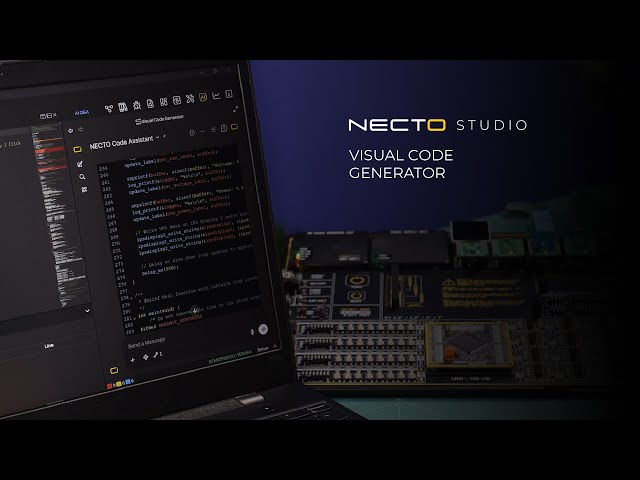Click the plus attach icon under message box
Viewport: 640px width, 480px height.
(132, 360)
